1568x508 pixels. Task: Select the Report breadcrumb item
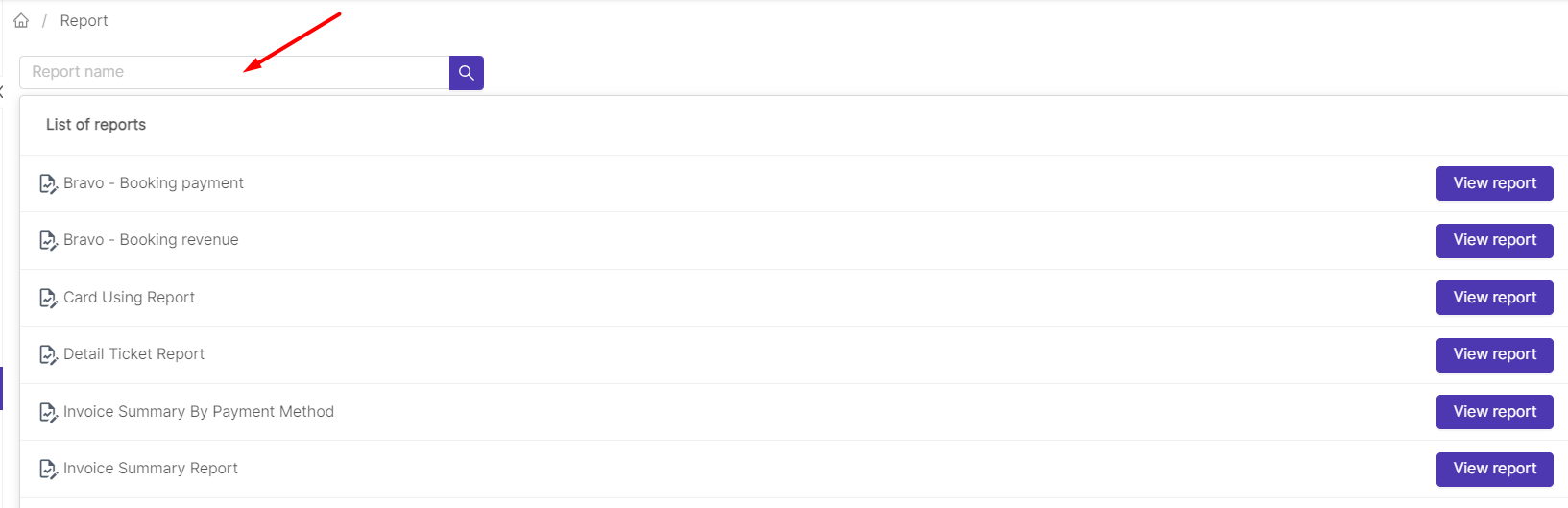point(84,20)
